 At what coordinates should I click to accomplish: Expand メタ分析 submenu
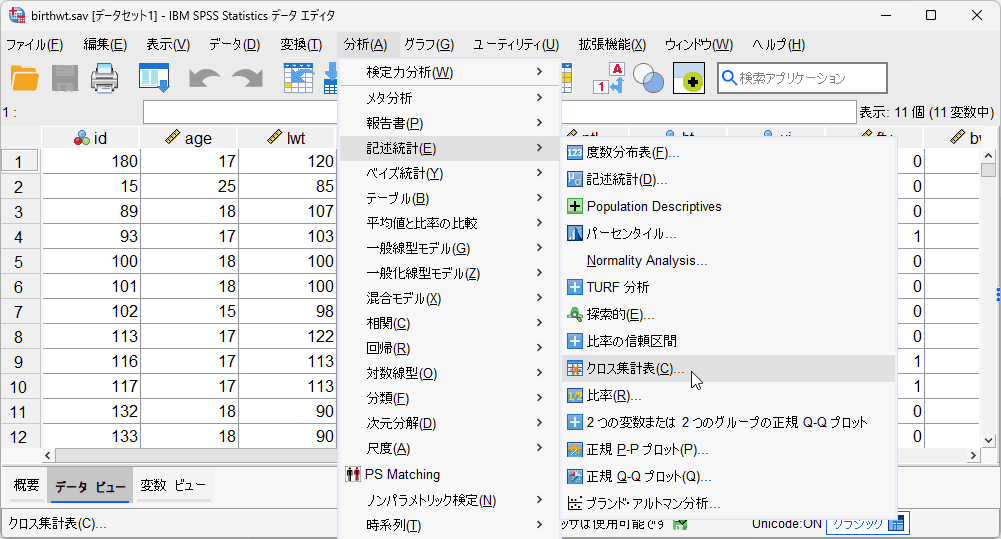449,98
